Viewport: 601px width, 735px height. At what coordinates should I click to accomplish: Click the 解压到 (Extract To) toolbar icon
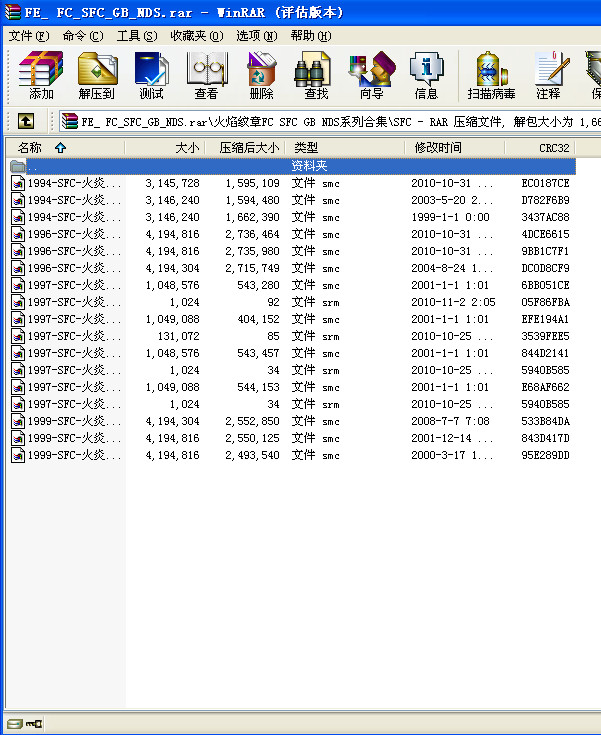97,75
